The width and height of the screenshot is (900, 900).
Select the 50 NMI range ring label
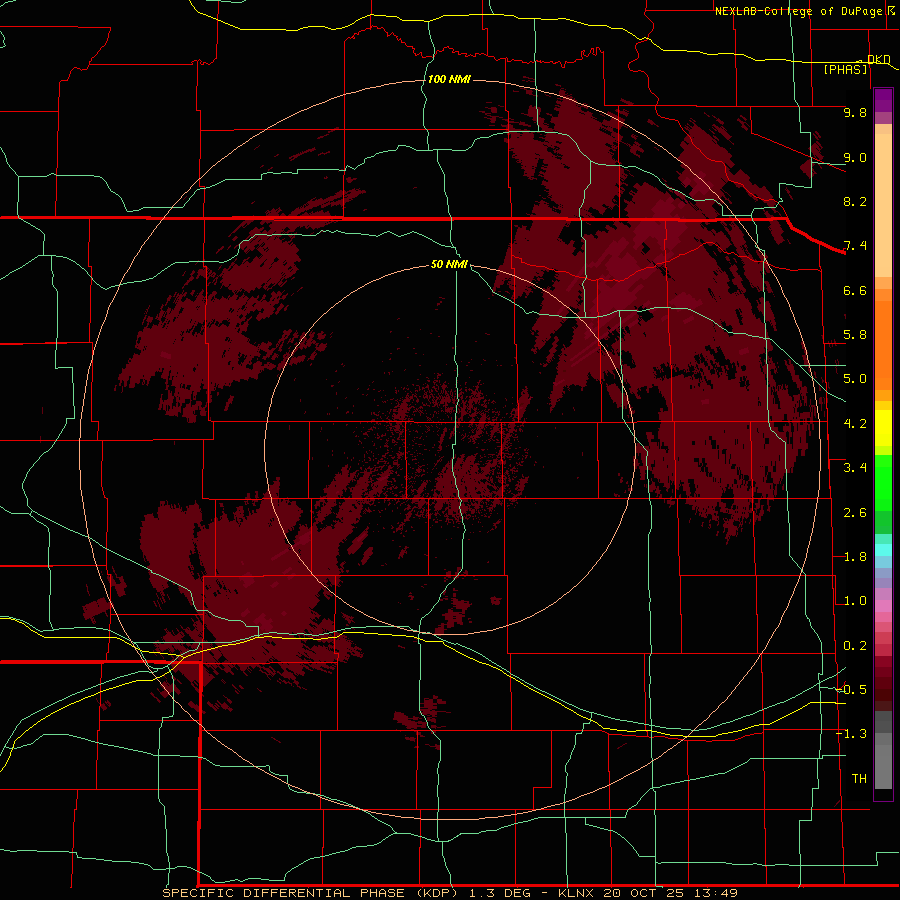pos(449,264)
